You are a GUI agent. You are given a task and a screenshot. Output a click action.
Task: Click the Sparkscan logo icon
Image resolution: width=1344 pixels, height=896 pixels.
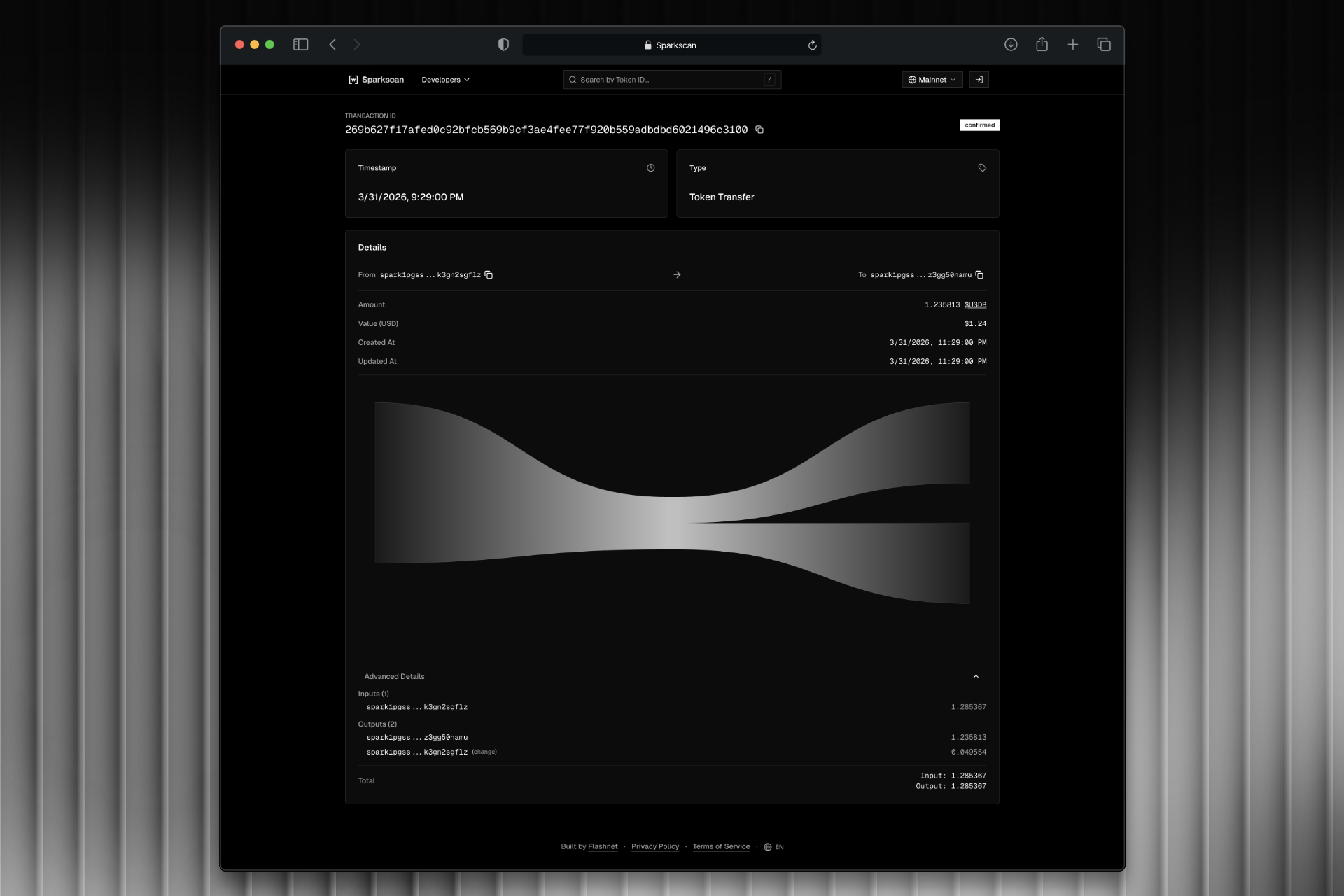coord(354,79)
